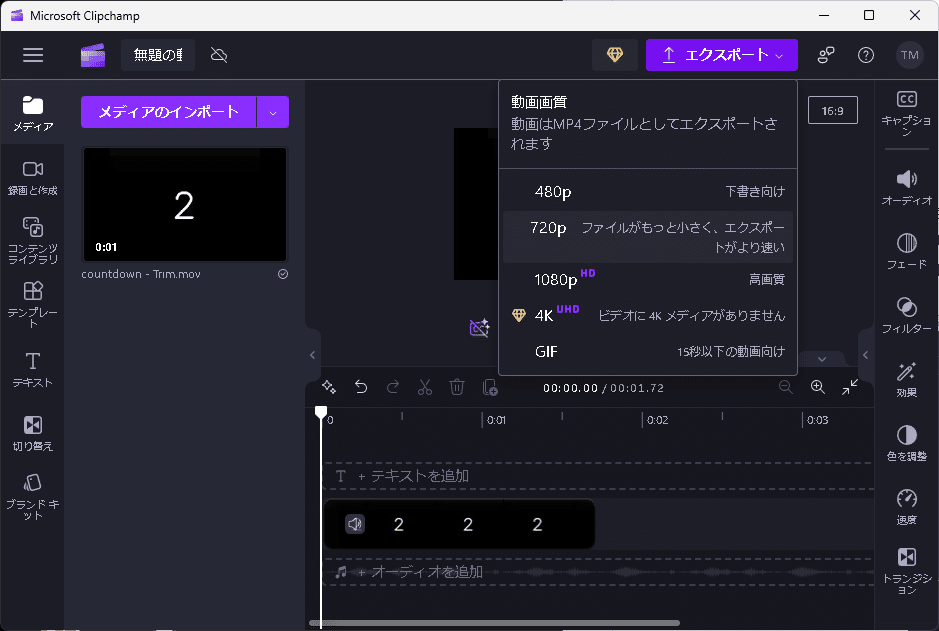This screenshot has width=939, height=631.
Task: Open the オーディオ audio properties panel
Action: 907,188
